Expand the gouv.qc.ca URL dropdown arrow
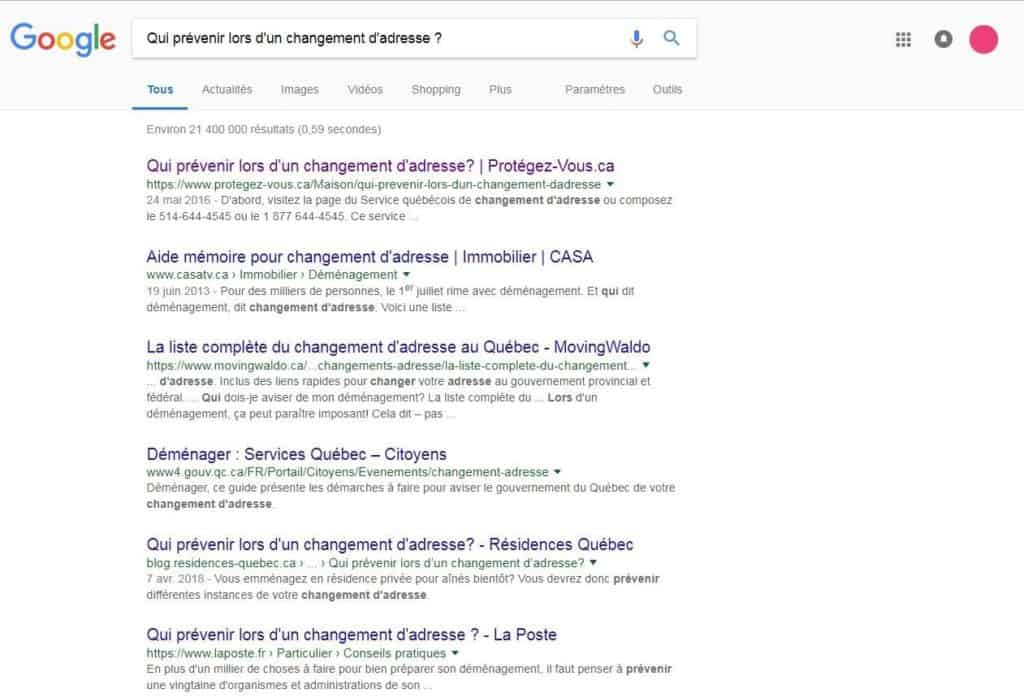 [x=557, y=472]
